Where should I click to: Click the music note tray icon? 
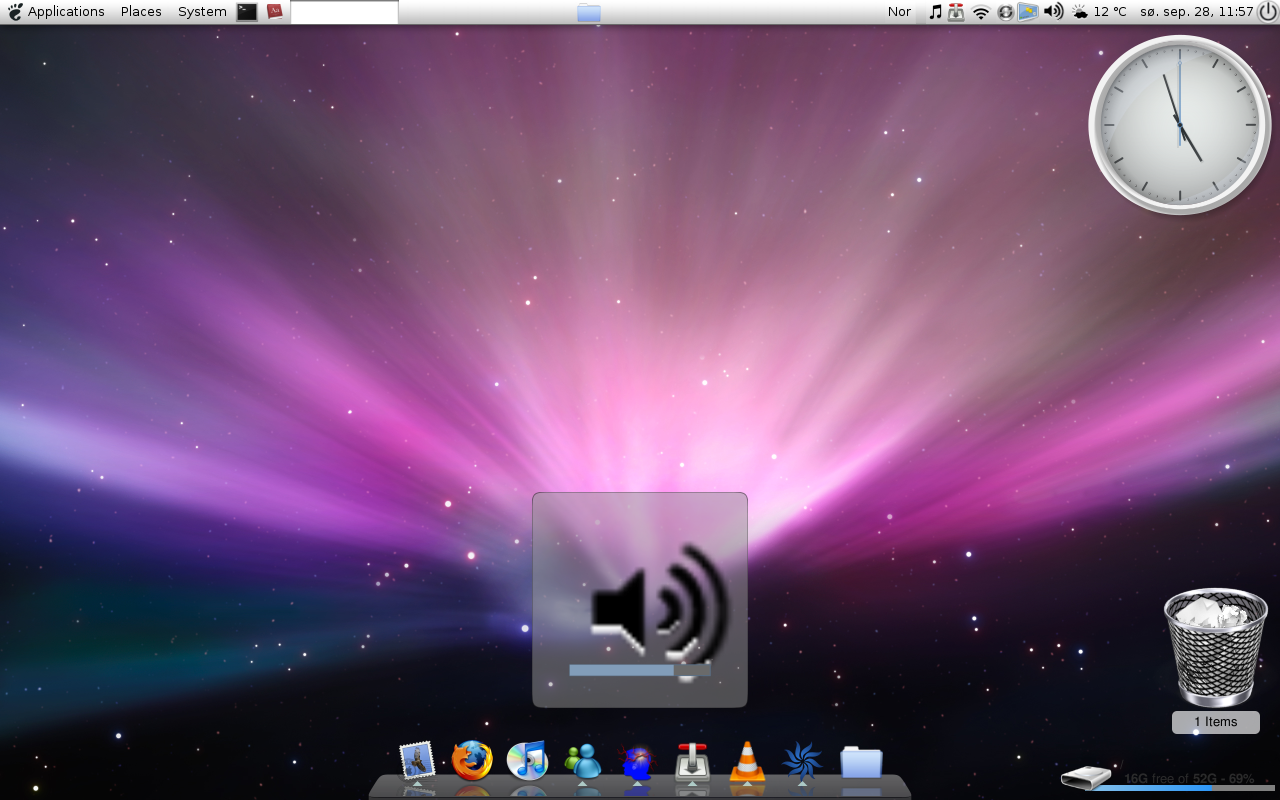tap(935, 12)
